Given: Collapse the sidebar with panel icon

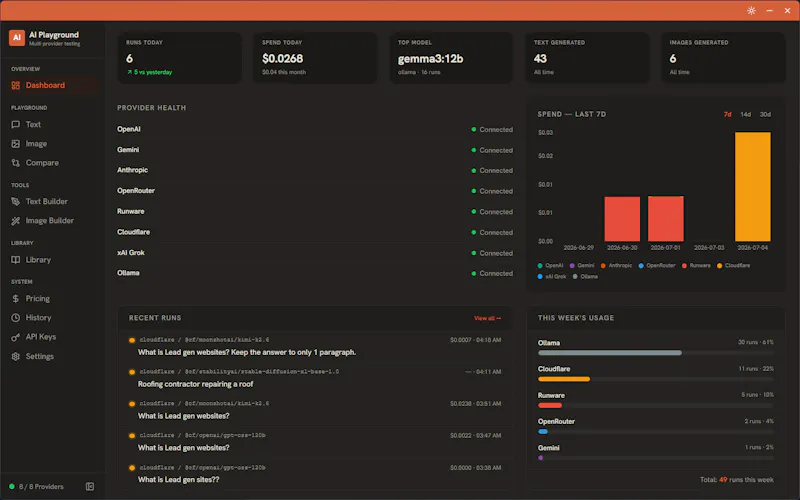Looking at the screenshot, I should coord(90,487).
